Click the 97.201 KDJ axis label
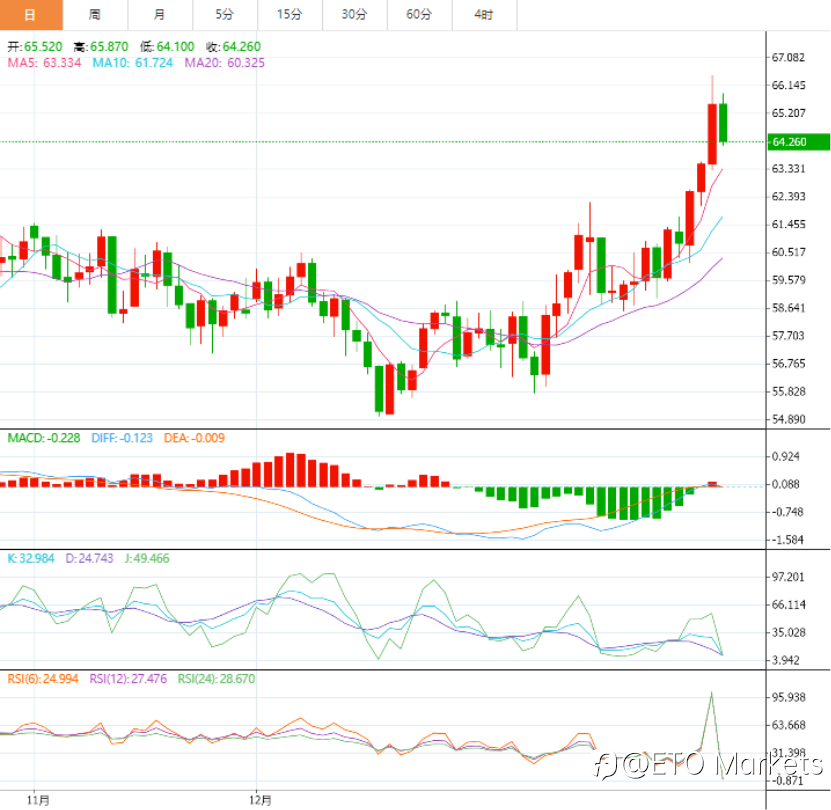The image size is (831, 810). pyautogui.click(x=789, y=577)
